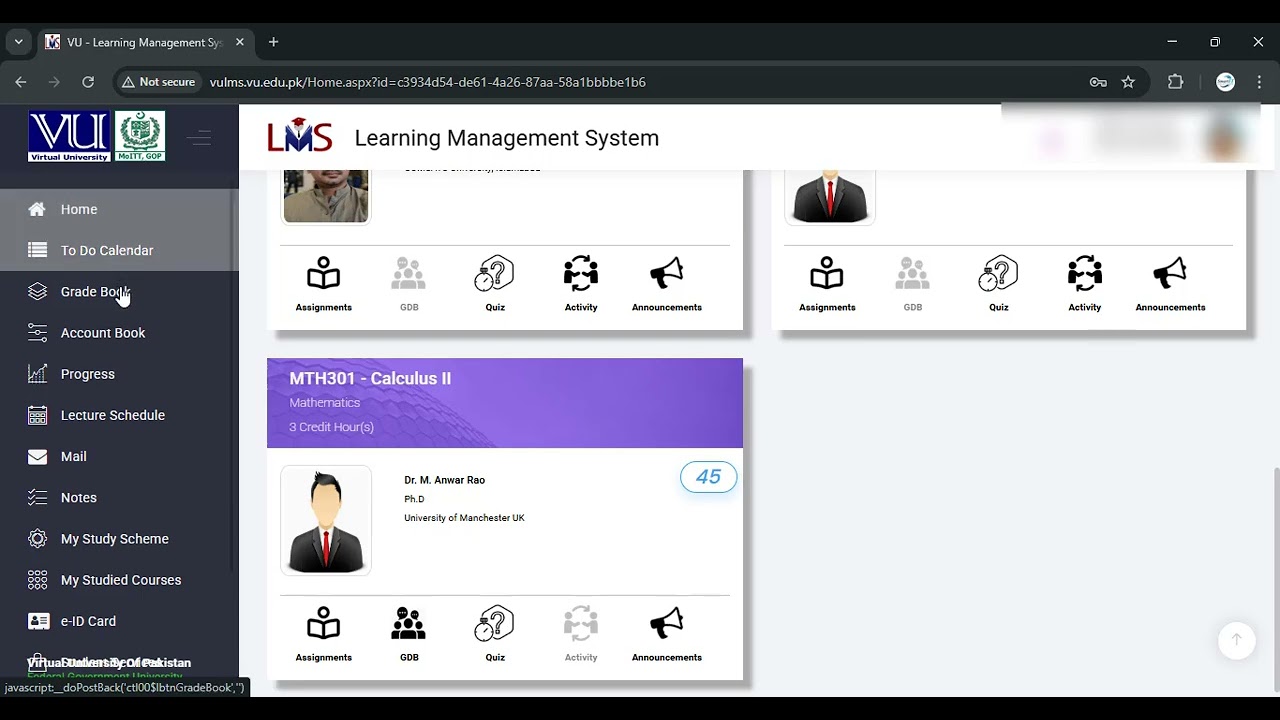This screenshot has width=1280, height=720.
Task: Open GDB in top-left course card
Action: (x=409, y=284)
